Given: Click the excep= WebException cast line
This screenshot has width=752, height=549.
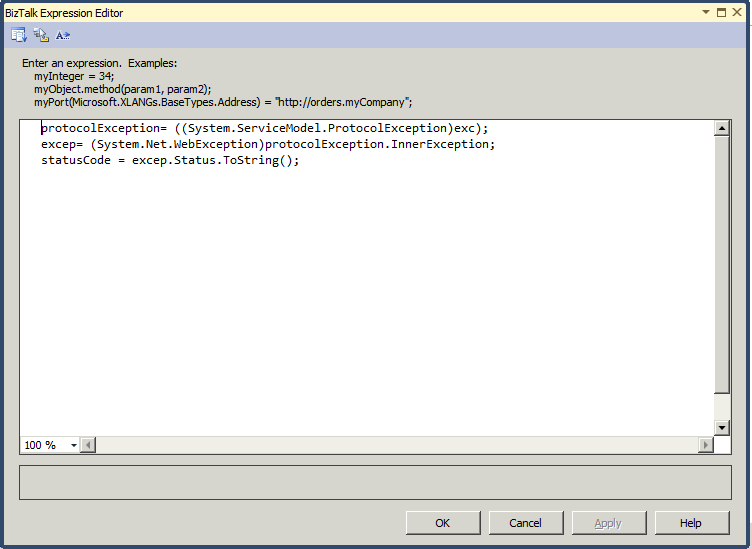Looking at the screenshot, I should point(268,144).
